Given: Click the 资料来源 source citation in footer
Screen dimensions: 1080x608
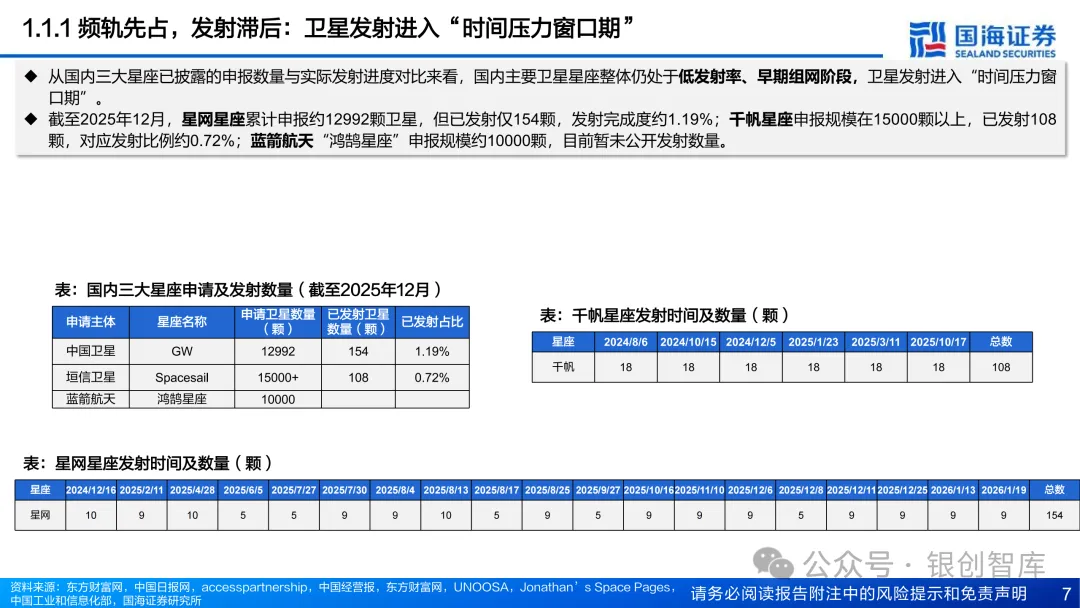Looking at the screenshot, I should tap(344, 594).
